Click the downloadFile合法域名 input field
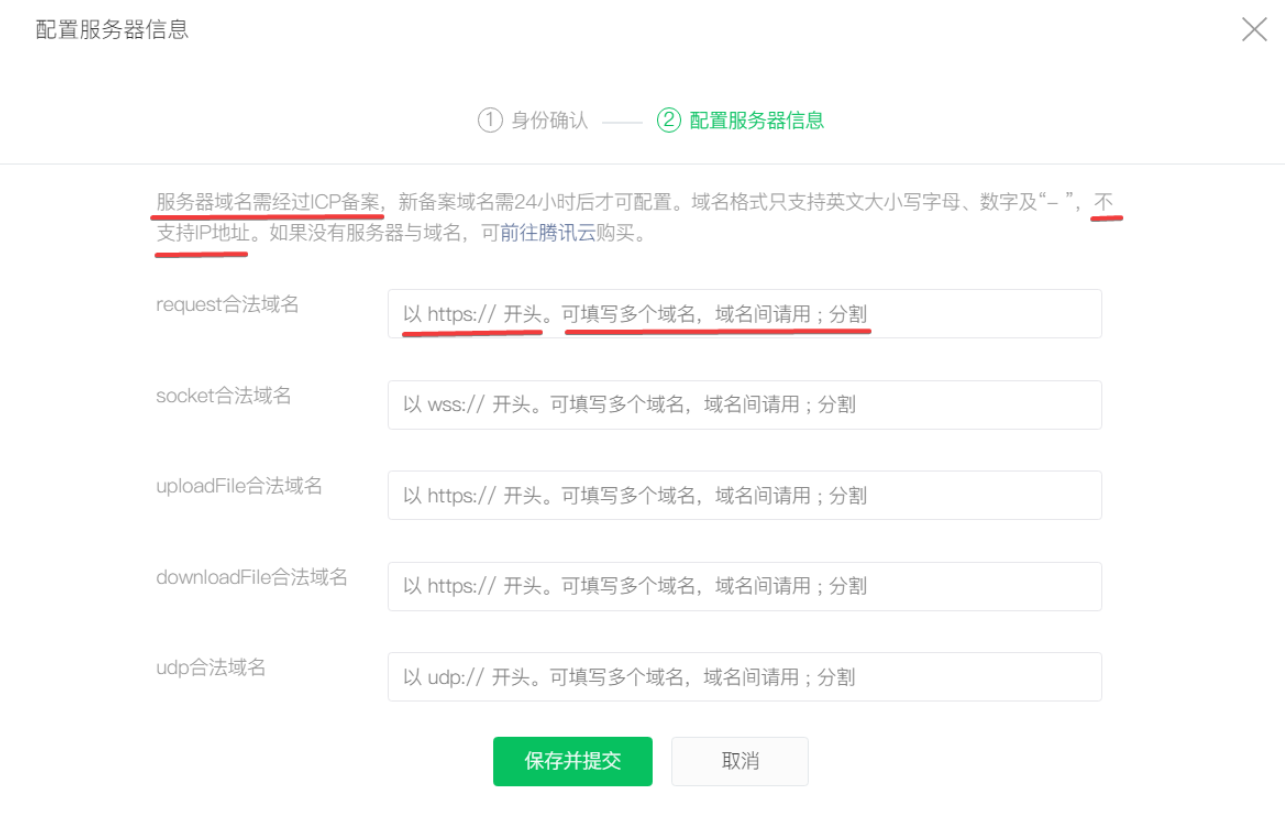This screenshot has width=1285, height=817. (744, 586)
